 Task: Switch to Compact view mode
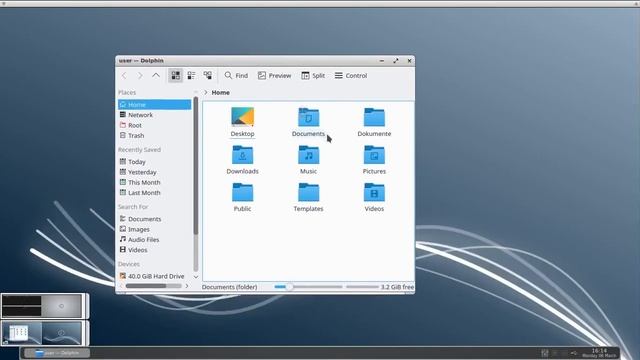coord(191,76)
